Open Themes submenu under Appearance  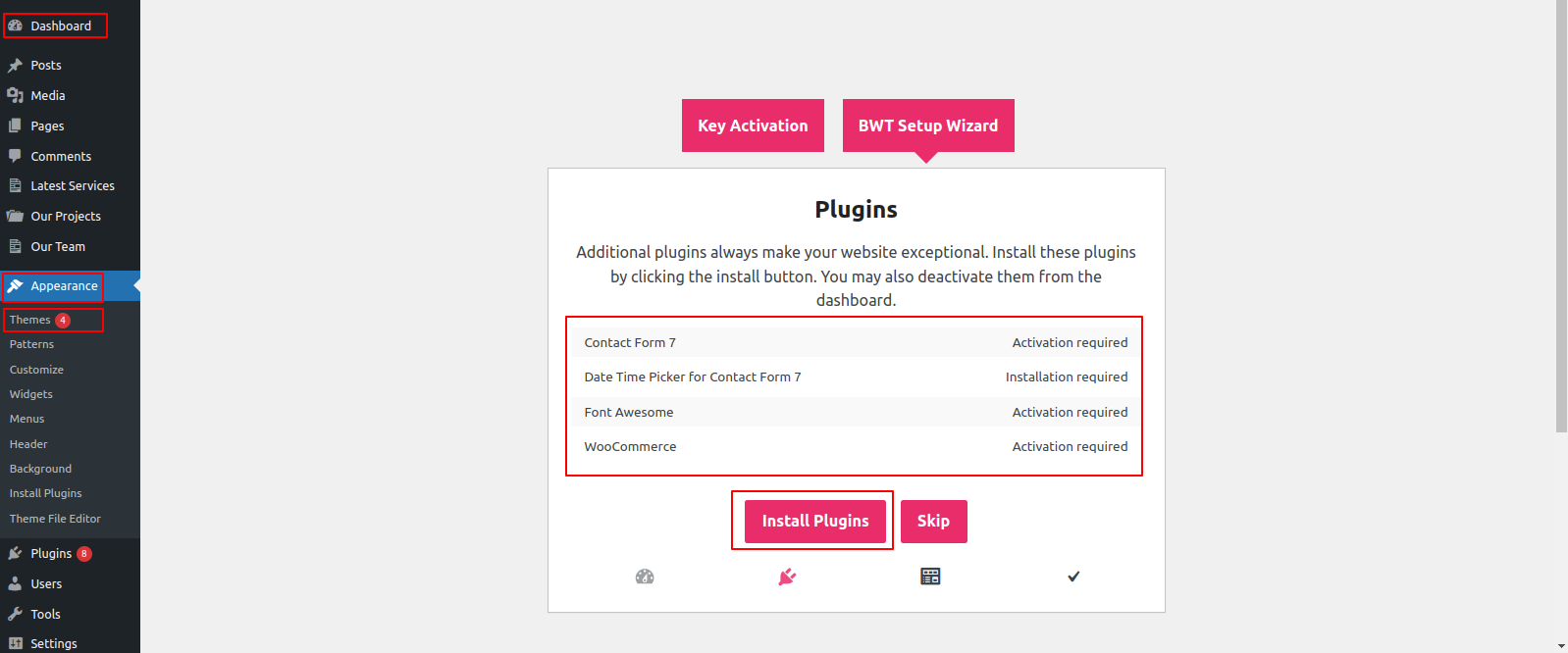click(30, 320)
